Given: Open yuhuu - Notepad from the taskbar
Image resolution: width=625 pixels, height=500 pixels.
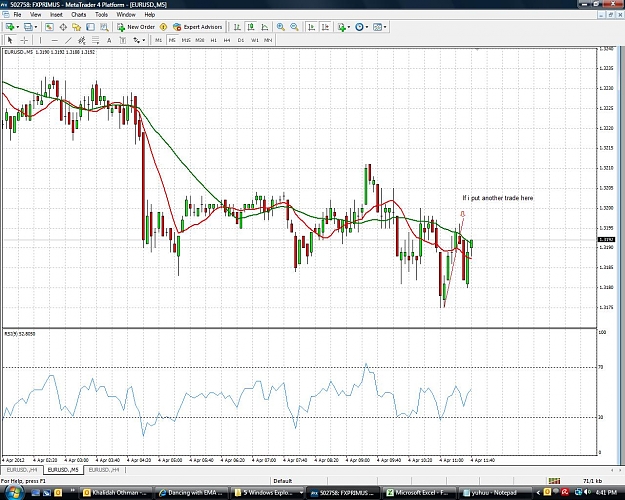Looking at the screenshot, I should click(x=493, y=492).
